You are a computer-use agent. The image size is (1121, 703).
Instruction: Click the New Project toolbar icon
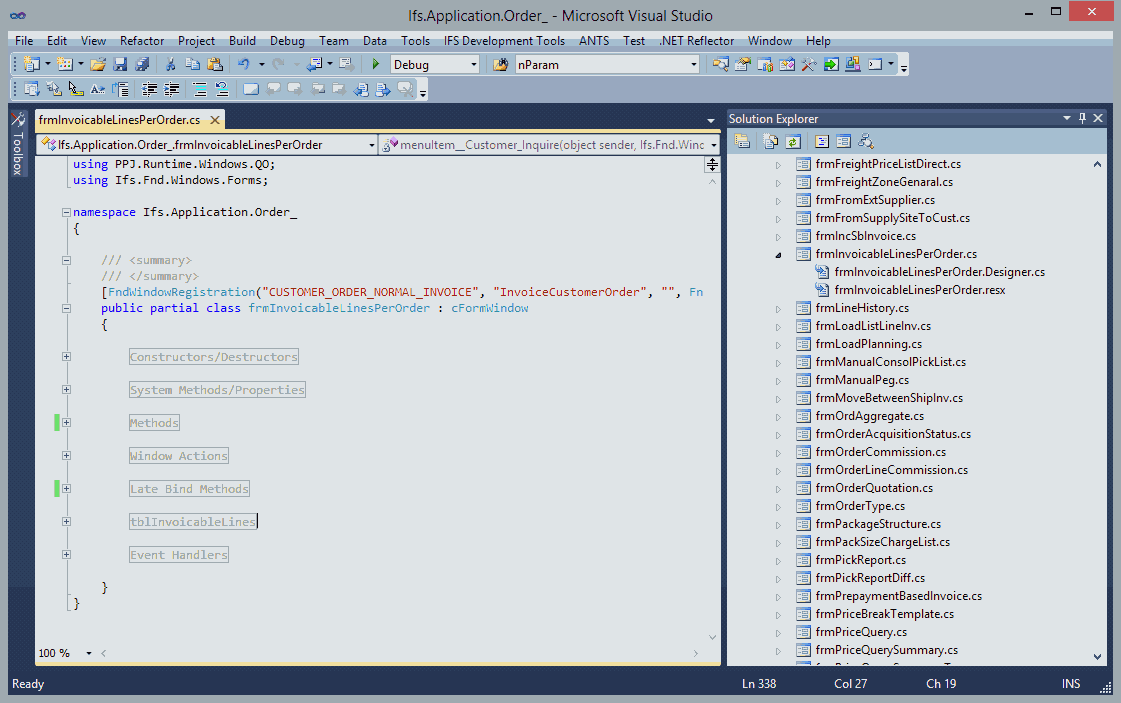[31, 64]
